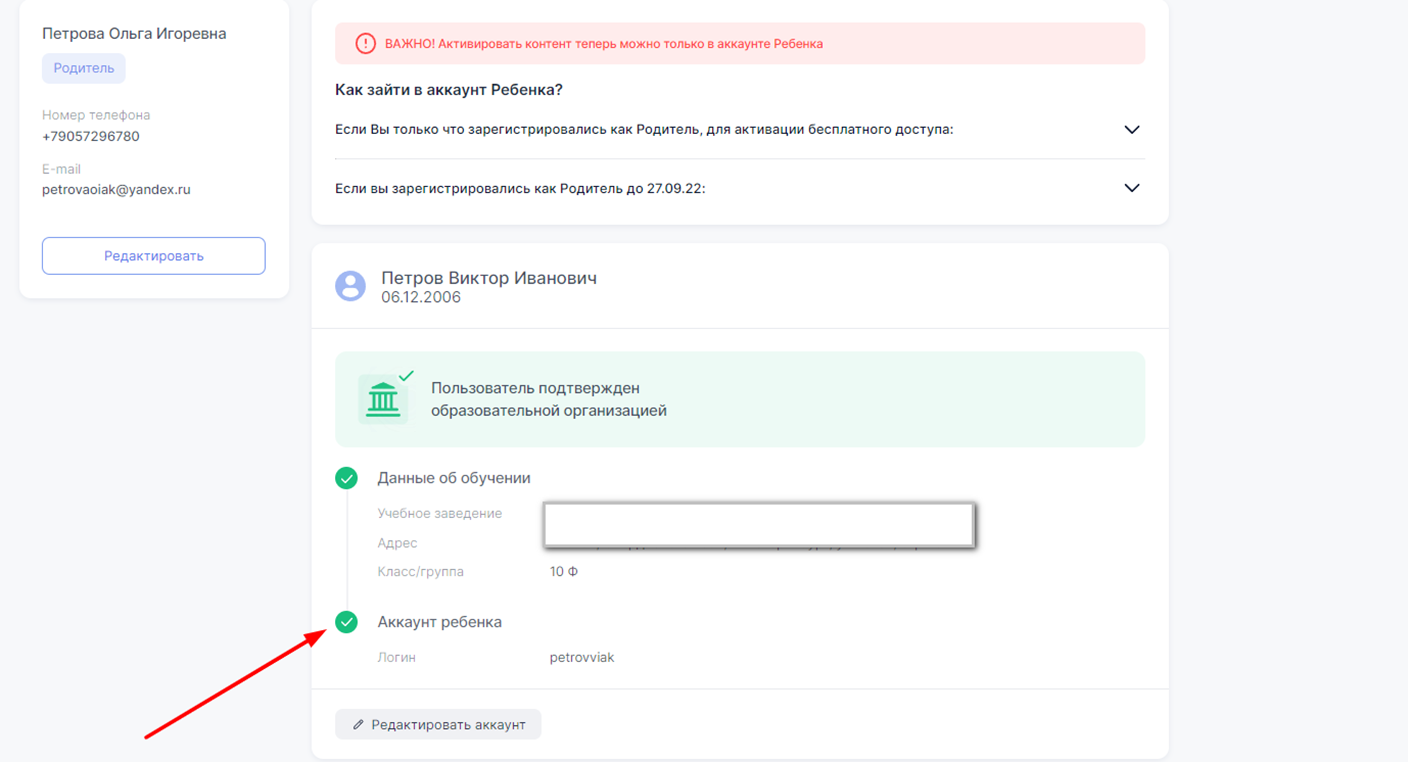Click green checkmark beside Аккаунт ребенка

coord(346,623)
